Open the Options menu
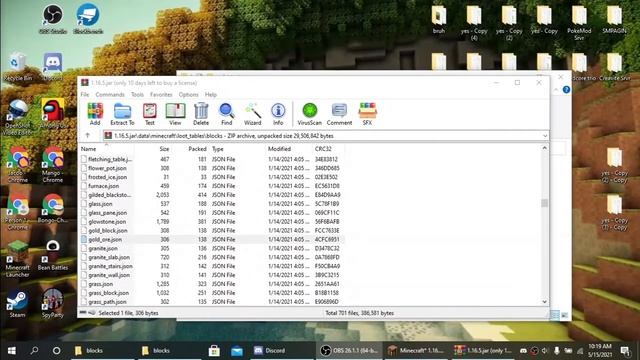Viewport: 640px width, 360px height. point(188,94)
